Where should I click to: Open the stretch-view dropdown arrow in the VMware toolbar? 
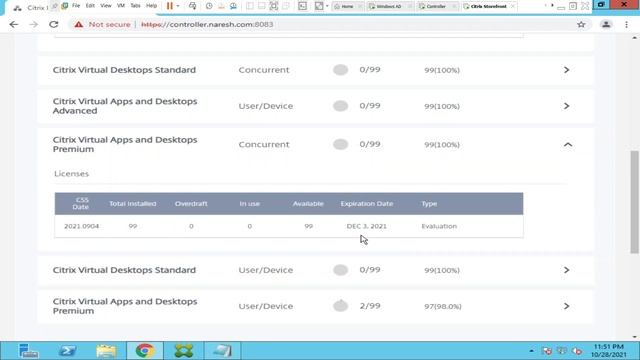pos(327,6)
